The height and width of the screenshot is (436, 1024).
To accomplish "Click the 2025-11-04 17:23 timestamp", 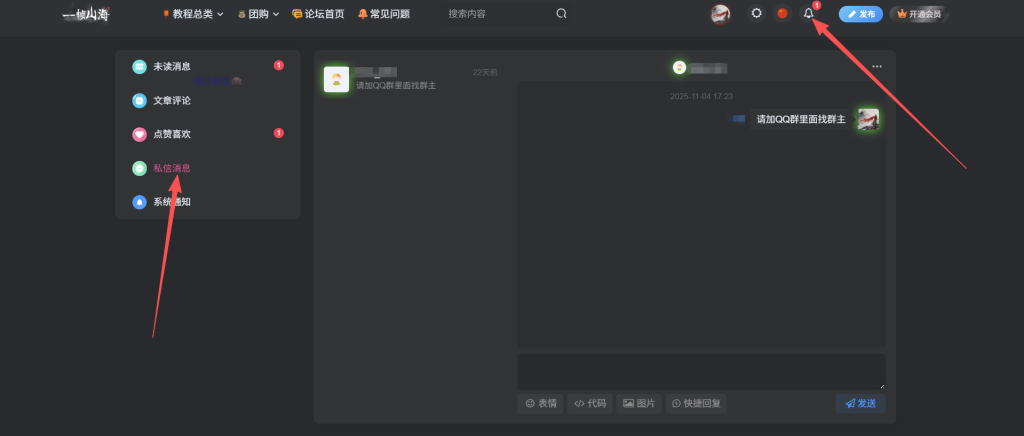I will tap(701, 97).
